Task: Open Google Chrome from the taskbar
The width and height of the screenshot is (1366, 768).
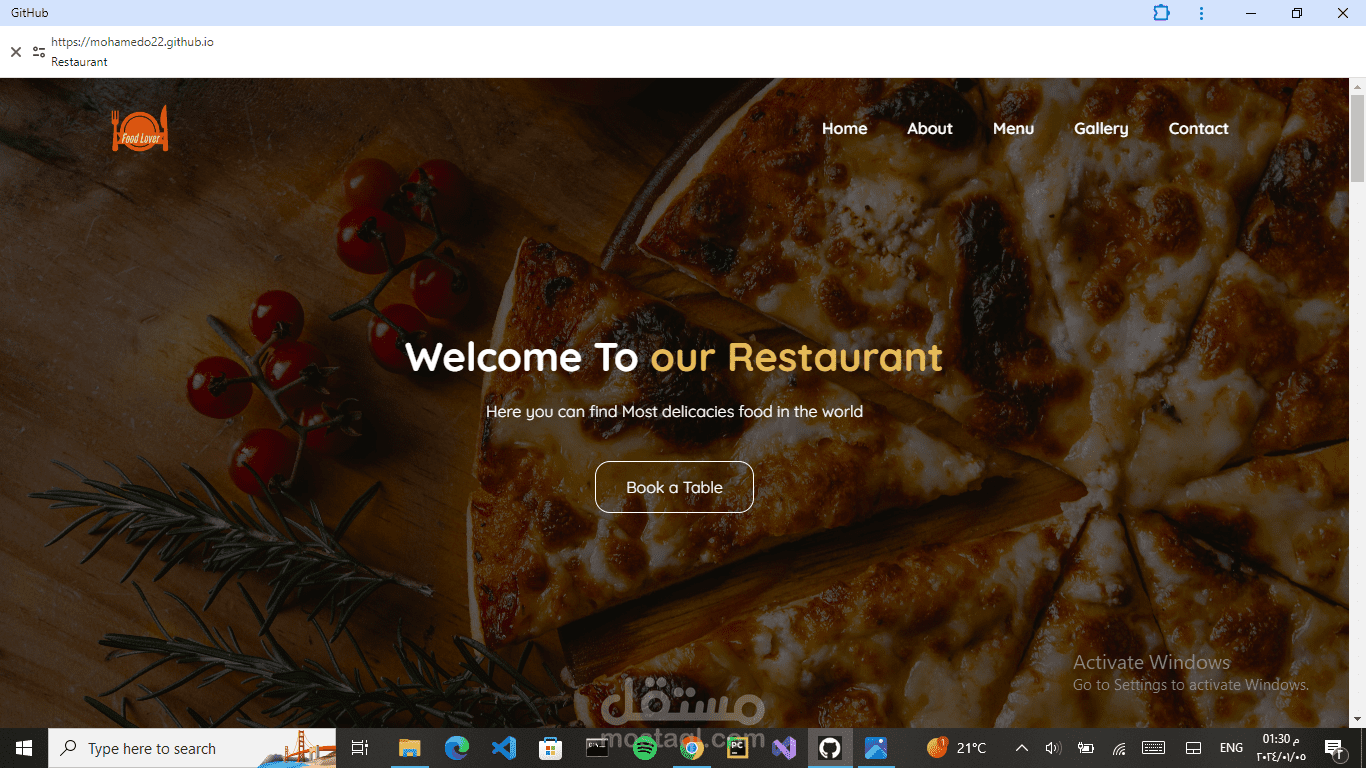Action: pos(691,748)
